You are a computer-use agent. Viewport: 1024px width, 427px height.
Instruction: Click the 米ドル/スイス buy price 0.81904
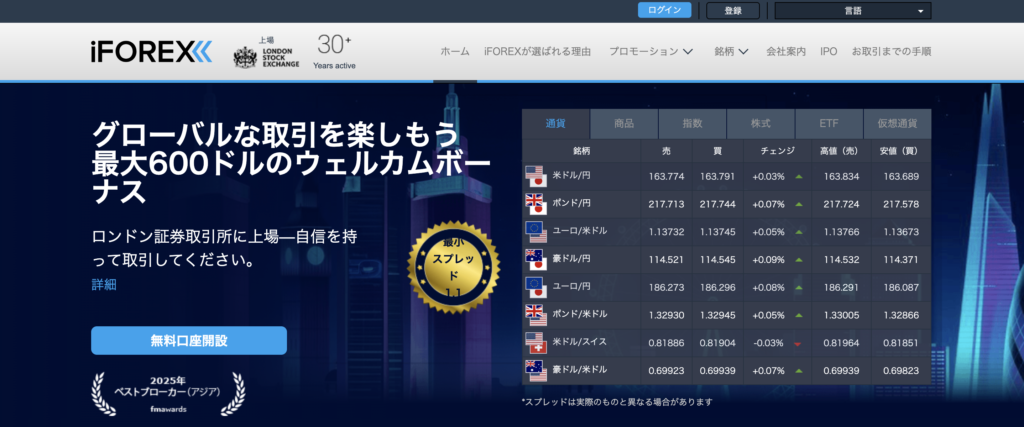(718, 343)
